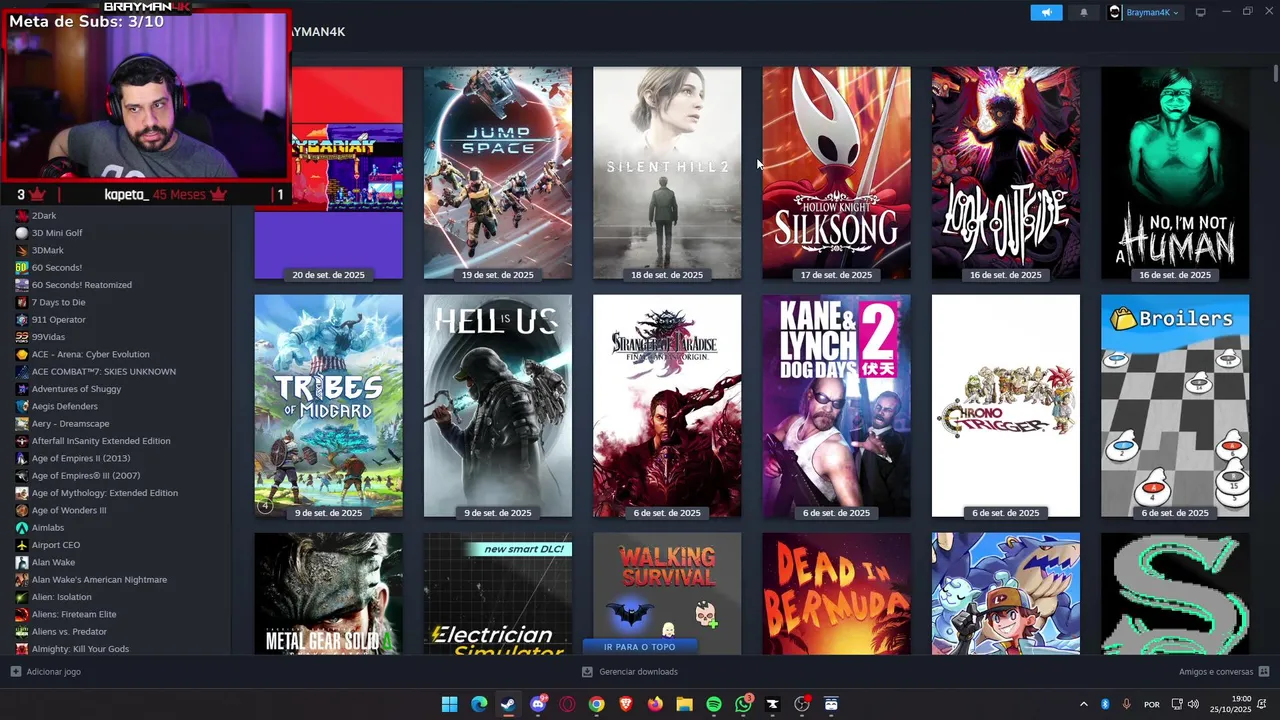This screenshot has width=1280, height=720.
Task: Open the Windows Start menu
Action: coord(450,704)
